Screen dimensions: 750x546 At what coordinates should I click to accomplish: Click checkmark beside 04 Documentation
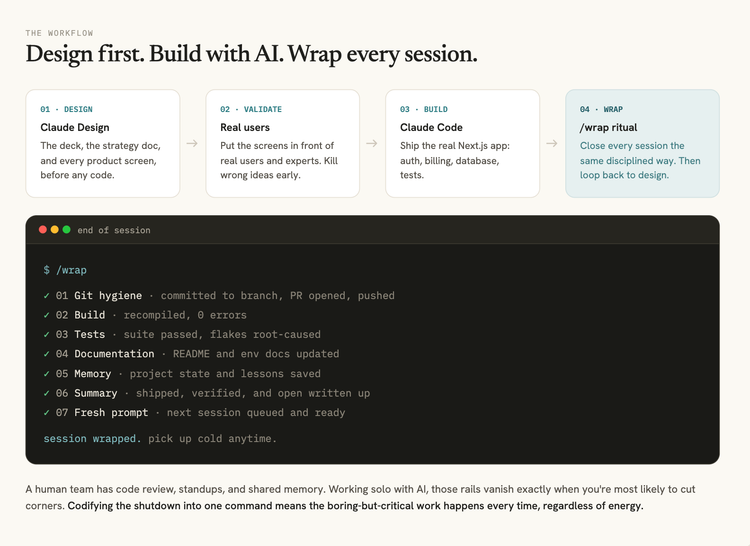(46, 354)
